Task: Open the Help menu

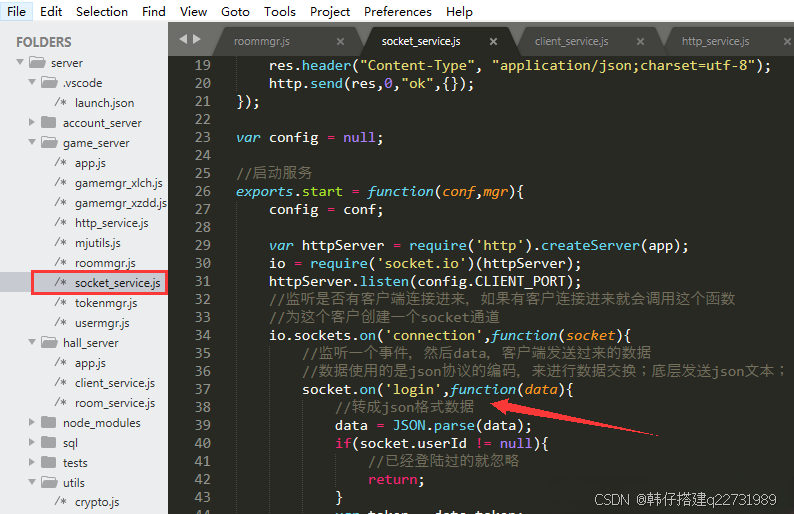Action: tap(459, 11)
